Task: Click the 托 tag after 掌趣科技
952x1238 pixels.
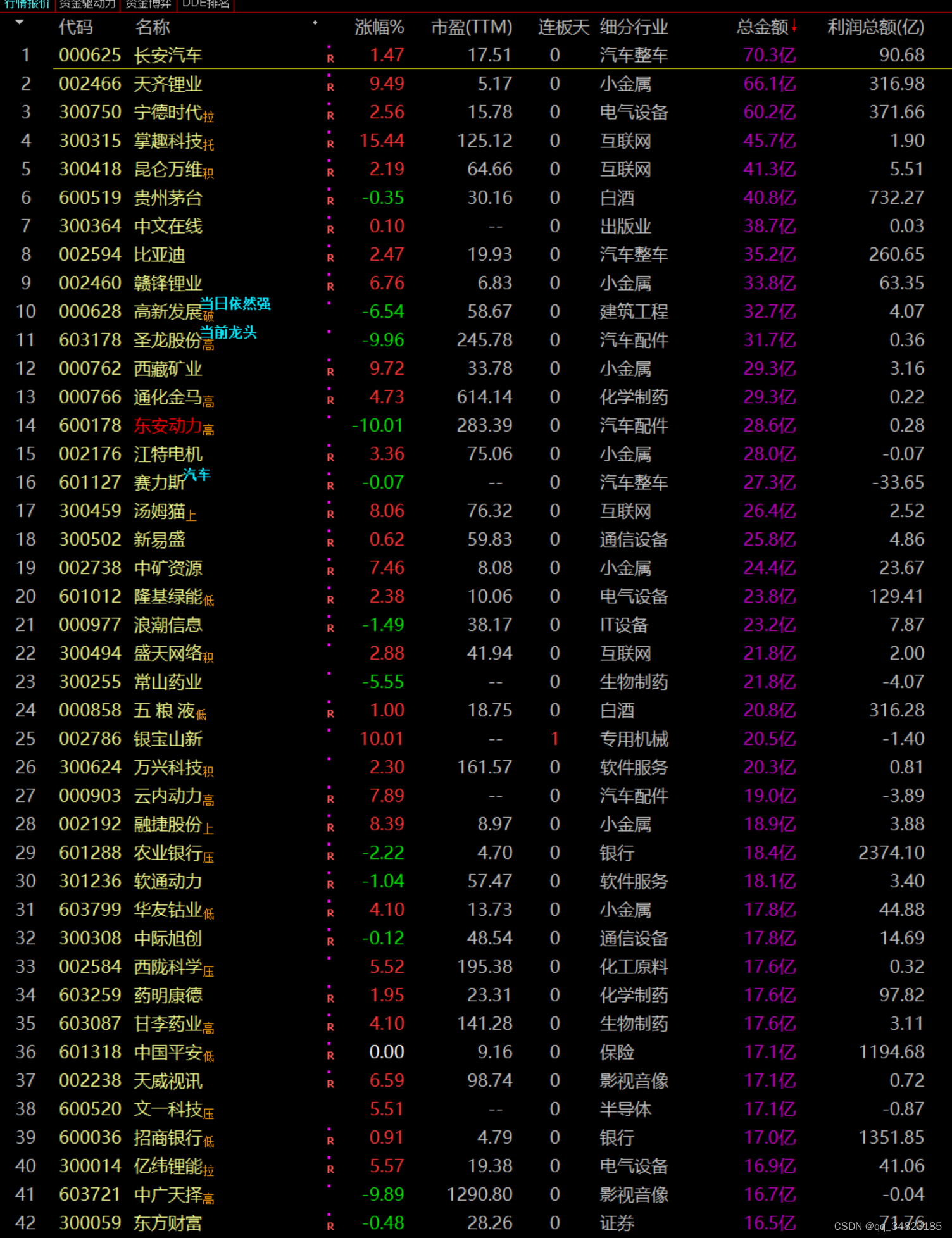Action: tap(209, 146)
